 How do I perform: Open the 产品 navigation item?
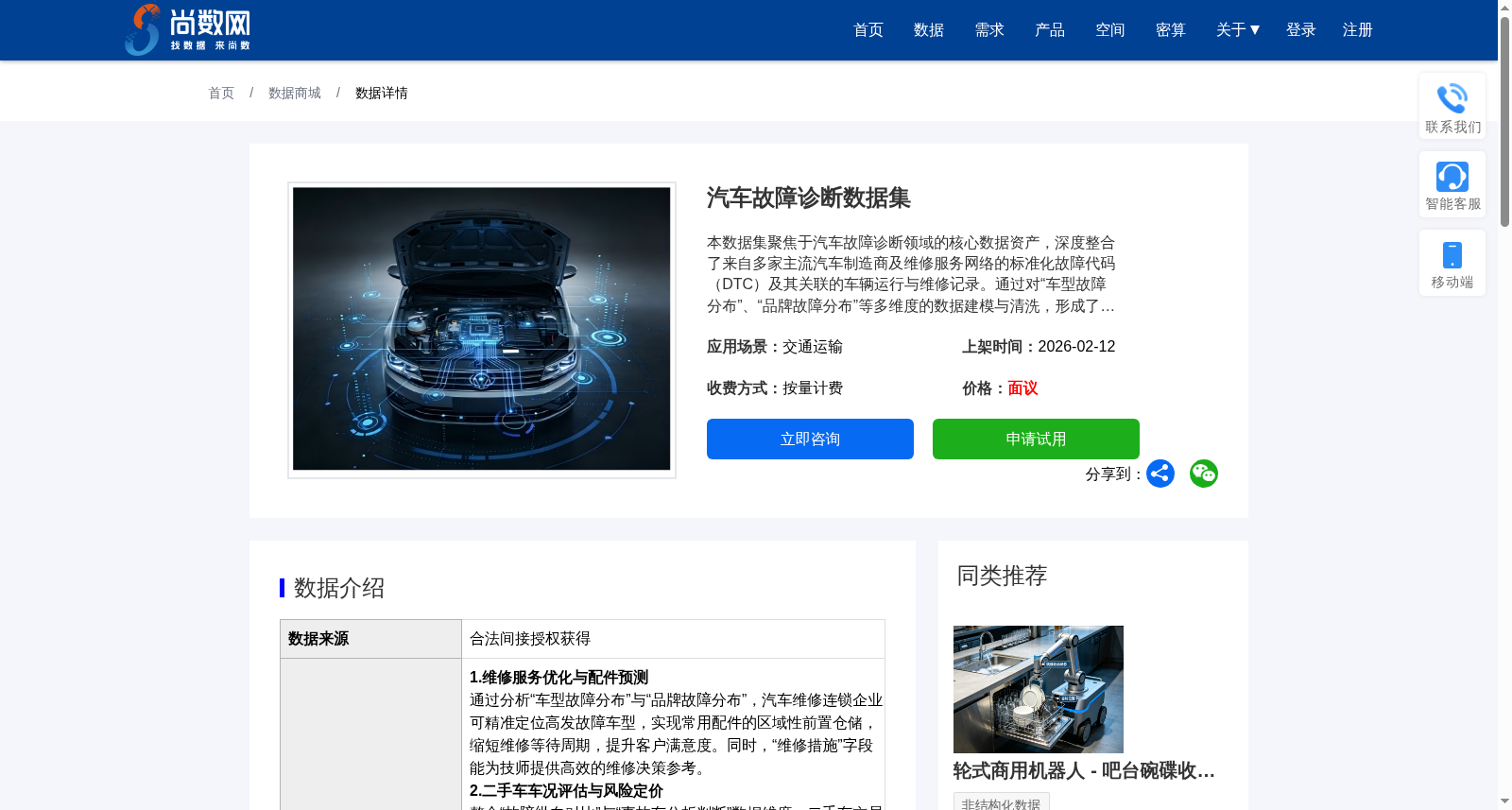click(1050, 30)
